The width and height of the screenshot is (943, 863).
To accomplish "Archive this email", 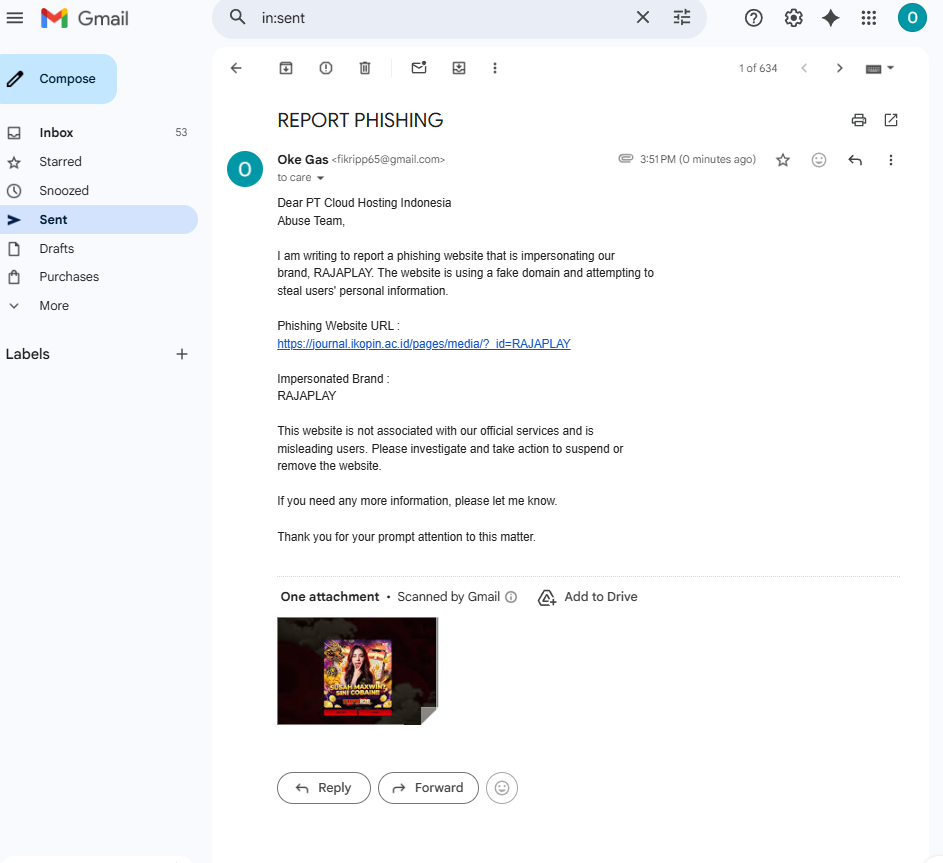I will 286,68.
